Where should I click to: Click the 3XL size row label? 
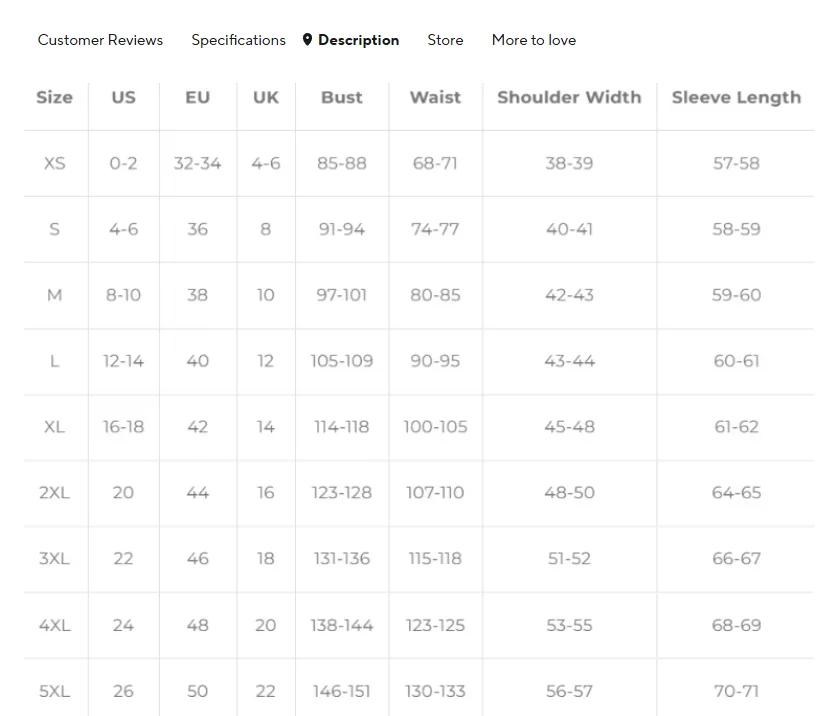tap(54, 558)
